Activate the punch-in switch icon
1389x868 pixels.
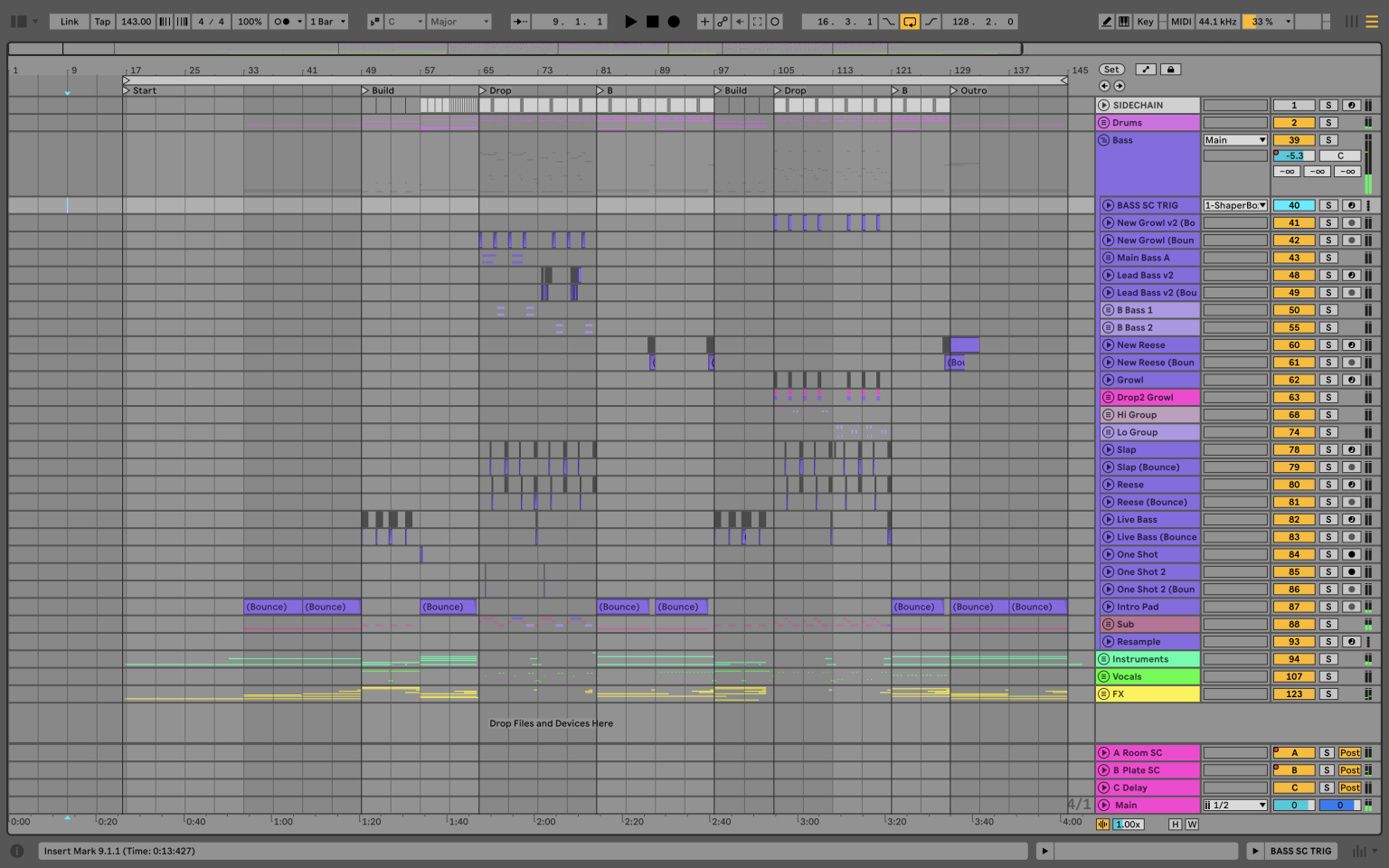[888, 21]
